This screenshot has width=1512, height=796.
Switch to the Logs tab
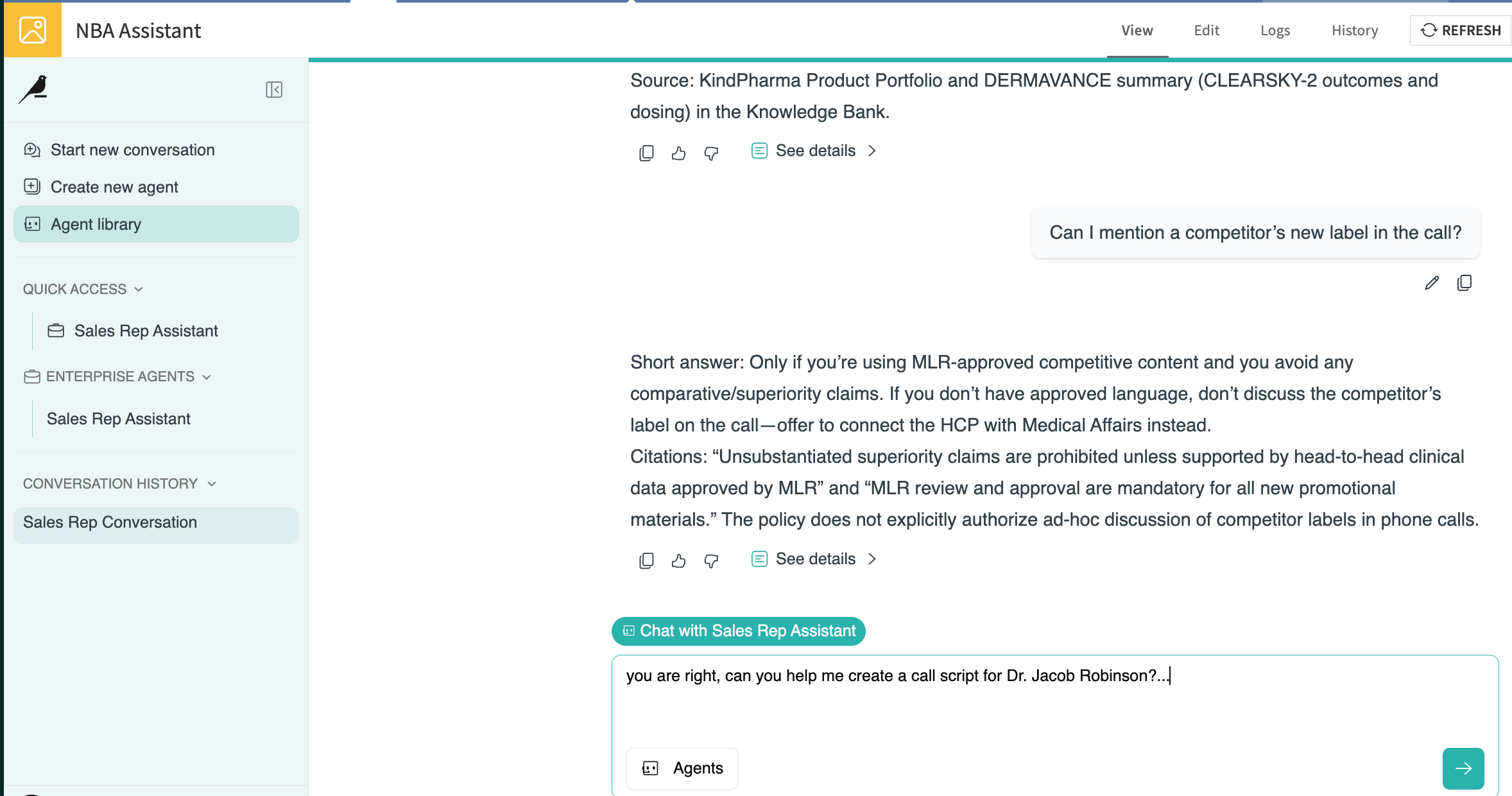pos(1275,30)
